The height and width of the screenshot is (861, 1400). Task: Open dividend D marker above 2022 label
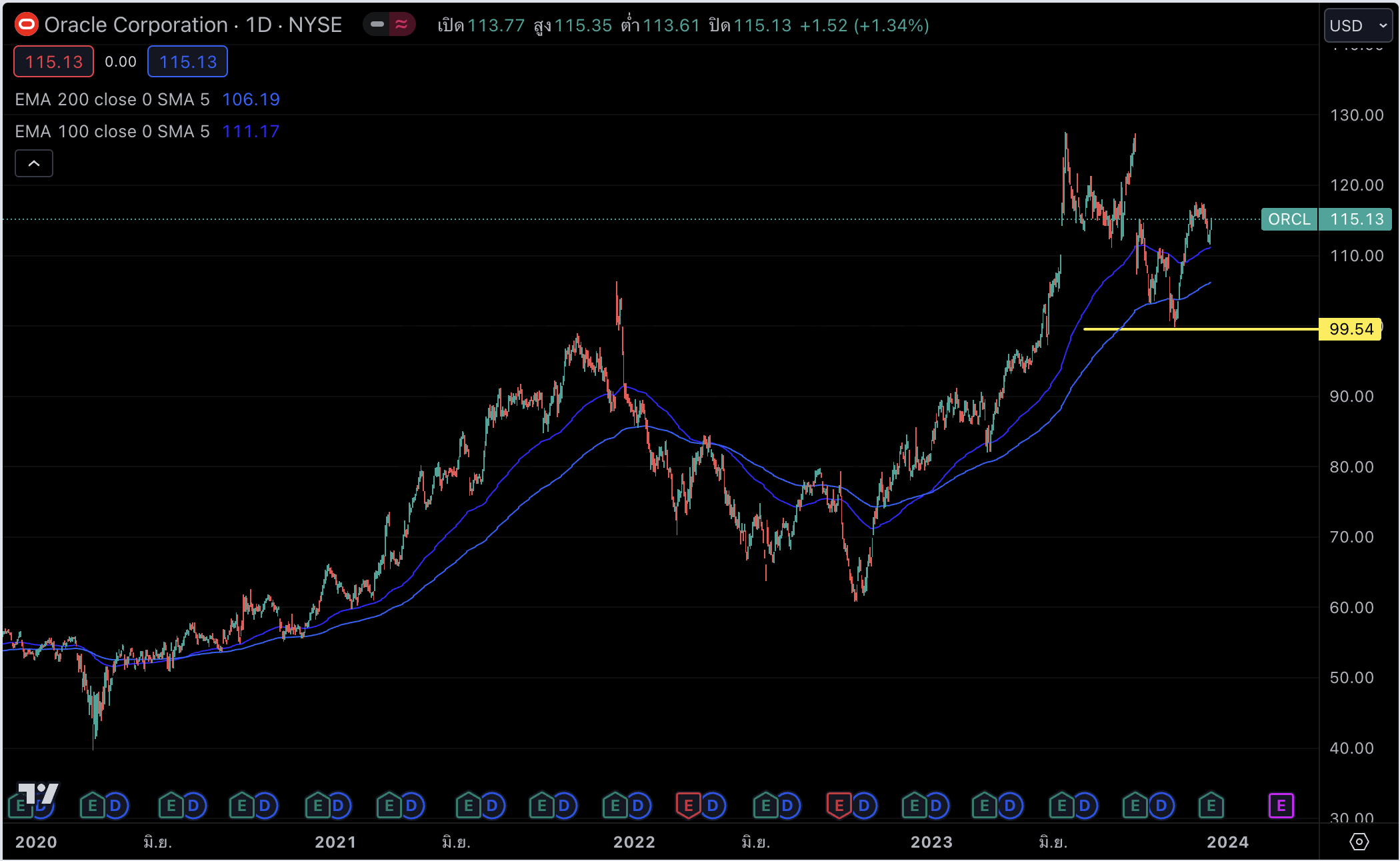638,806
